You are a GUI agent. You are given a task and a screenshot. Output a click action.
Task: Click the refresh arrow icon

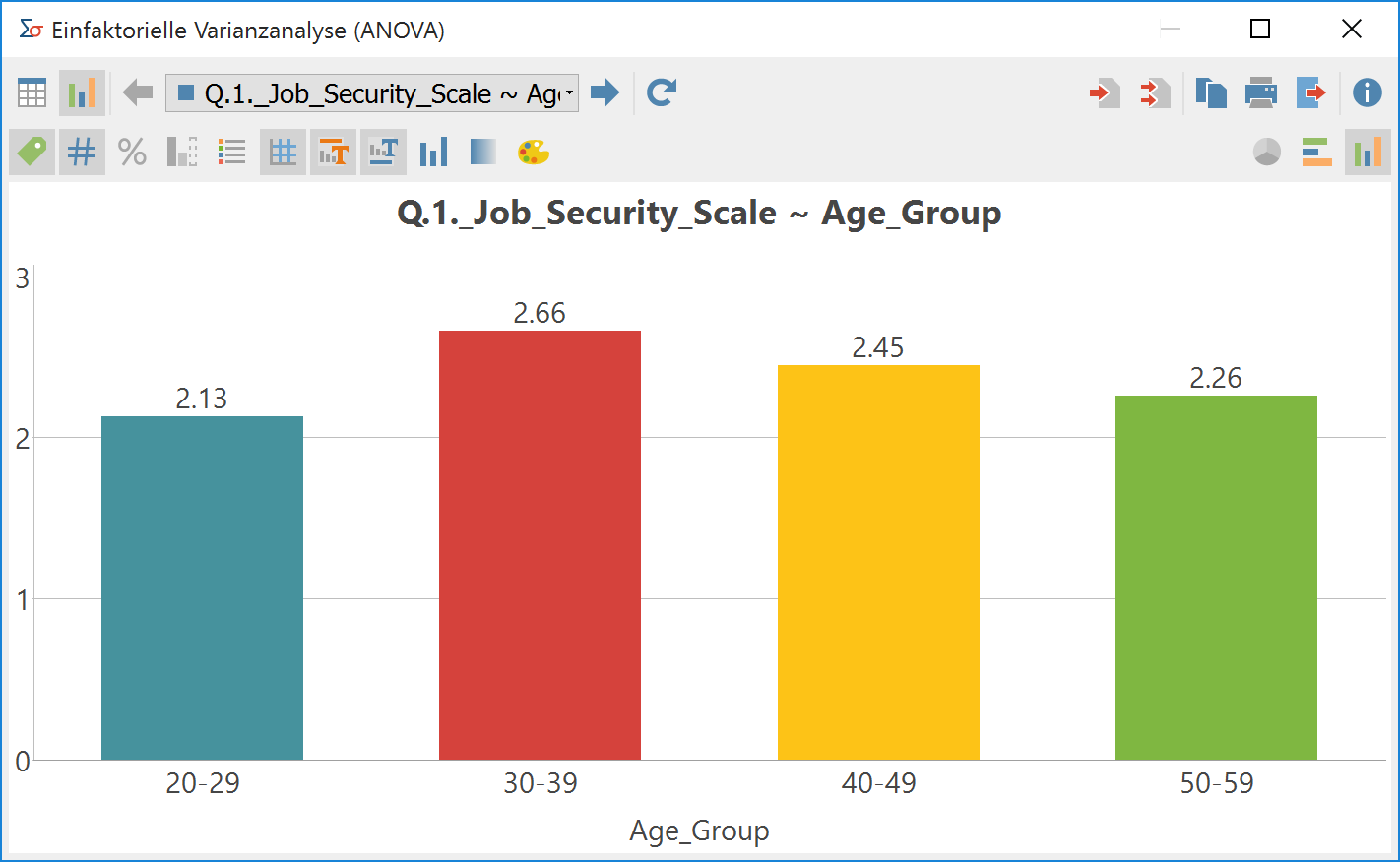coord(661,93)
